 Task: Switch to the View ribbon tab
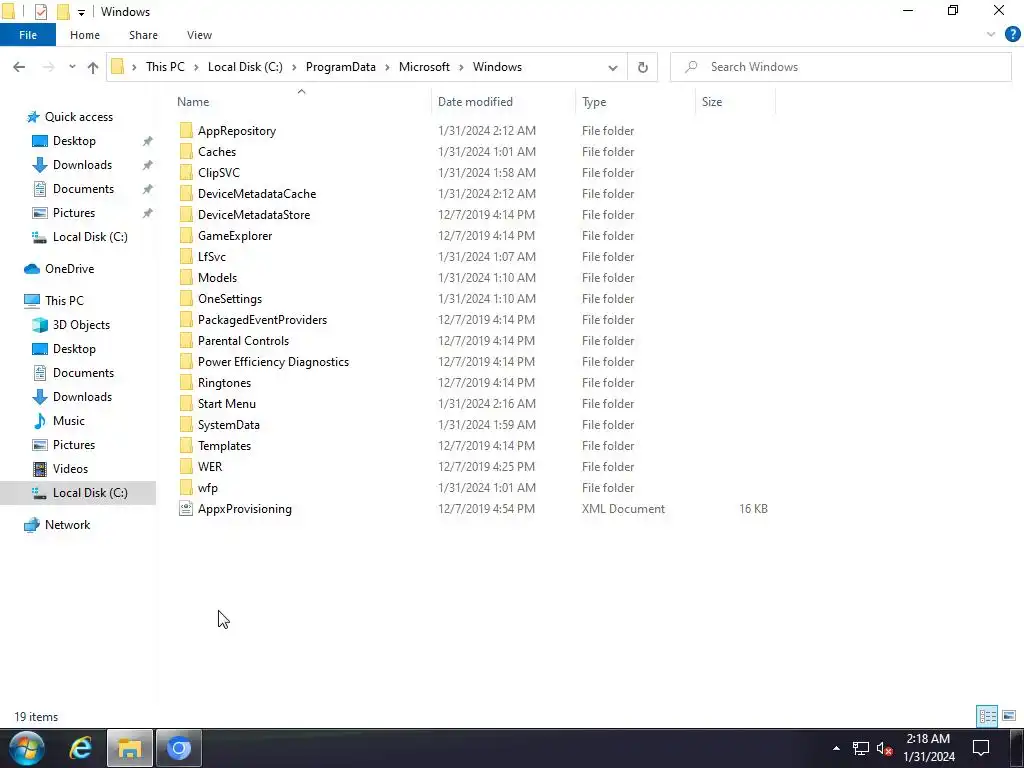coord(199,35)
